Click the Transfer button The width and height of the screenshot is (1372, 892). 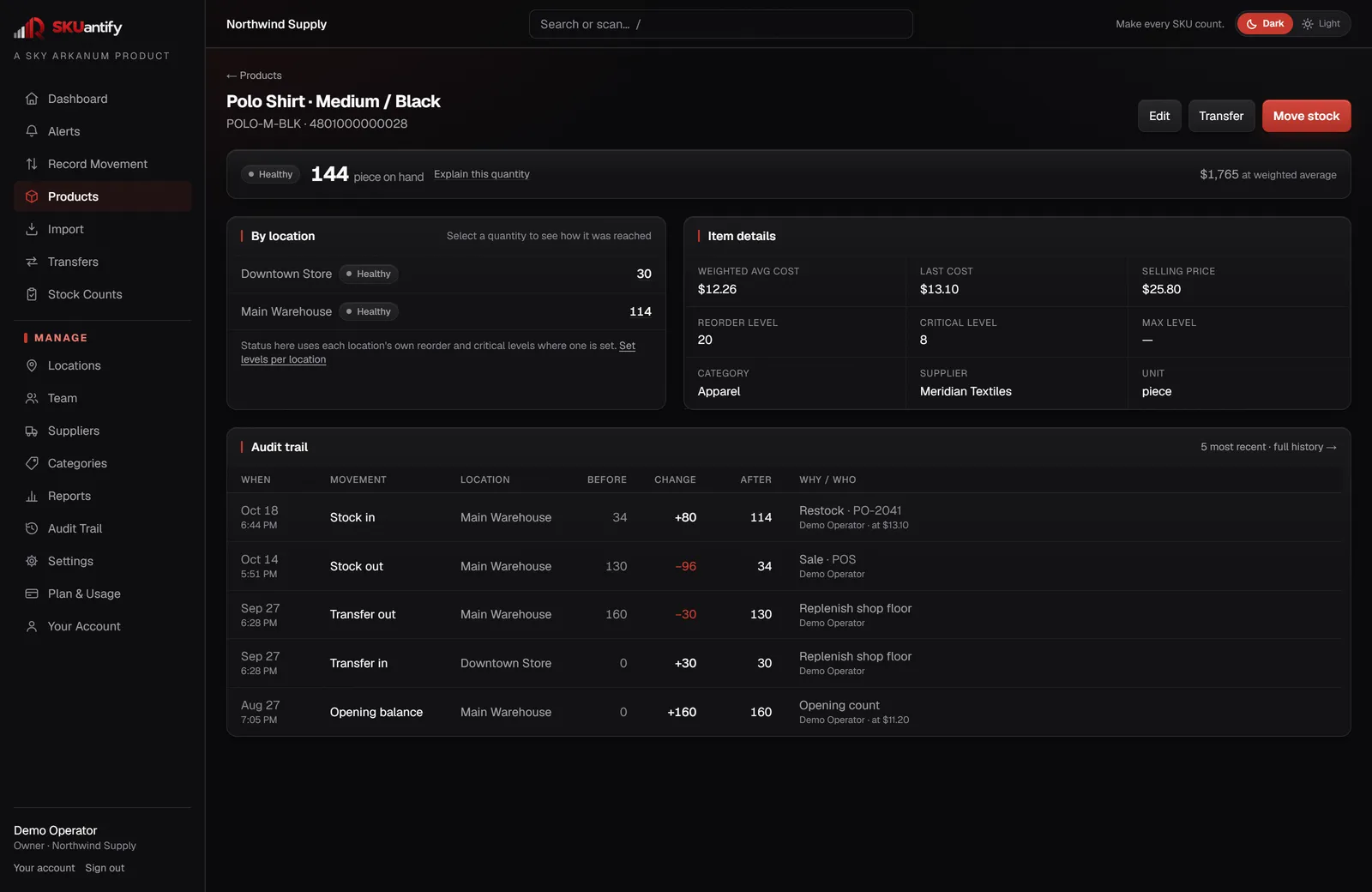[x=1221, y=116]
